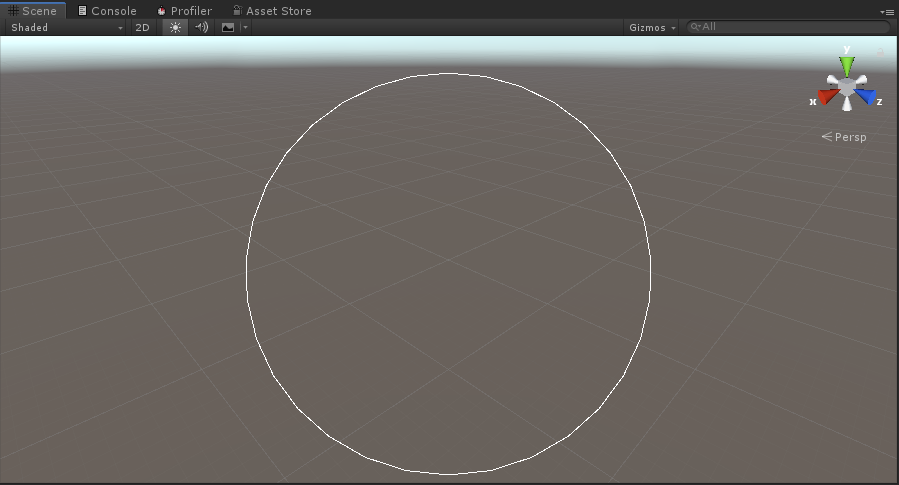The height and width of the screenshot is (485, 899).
Task: Click the bottom white gizmo cone
Action: click(x=847, y=104)
